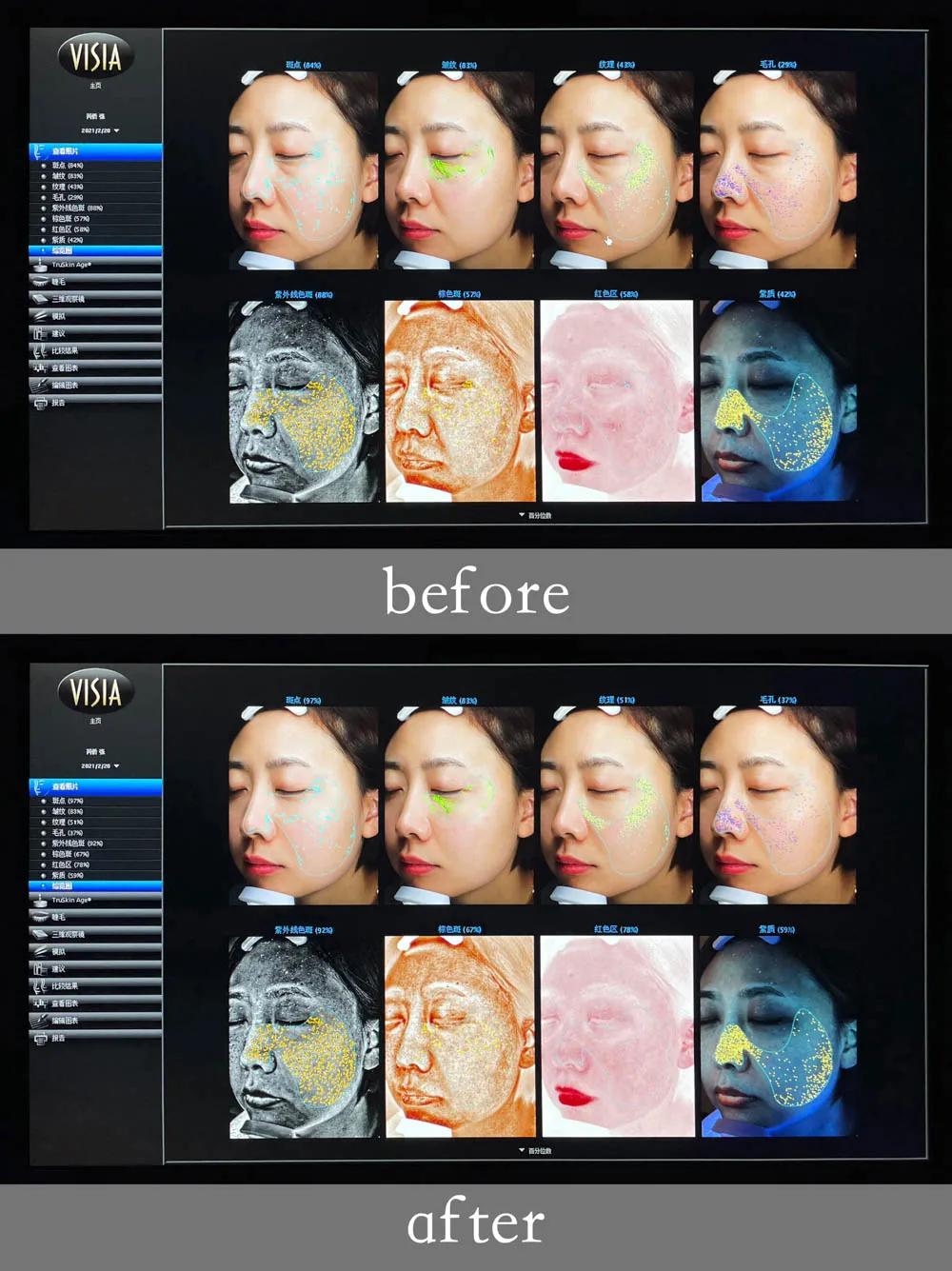Open the porphyrins (59%) blue thumbnail in the after screen
Screen dimensions: 952x1271
coord(778,1036)
